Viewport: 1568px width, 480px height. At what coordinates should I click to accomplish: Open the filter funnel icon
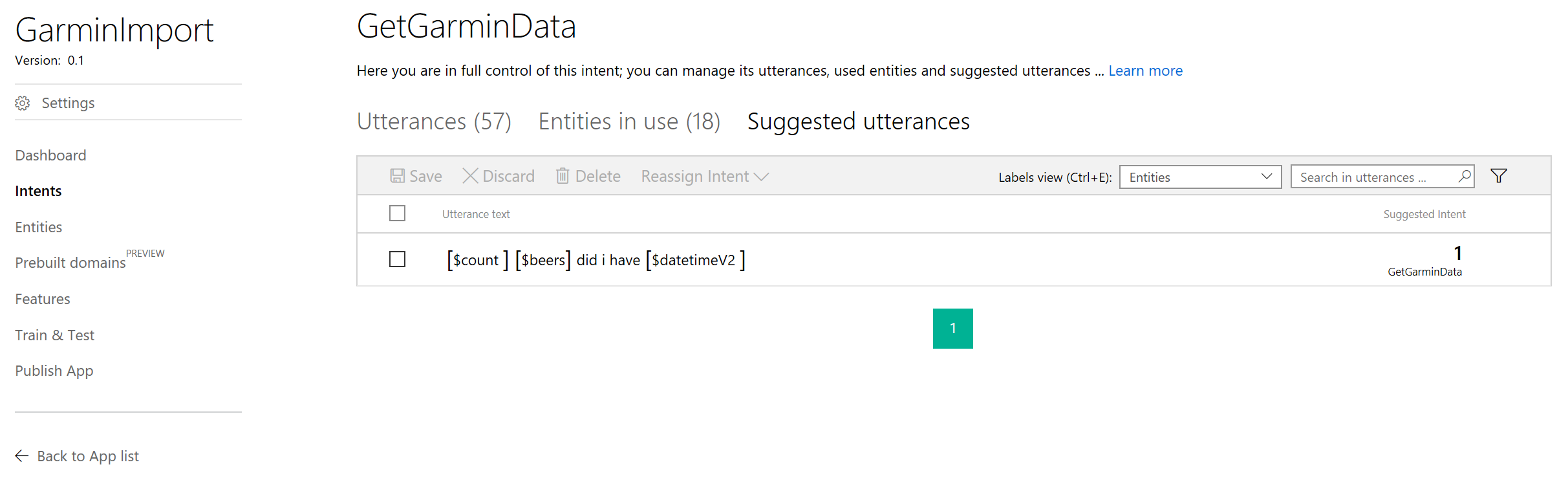point(1499,176)
